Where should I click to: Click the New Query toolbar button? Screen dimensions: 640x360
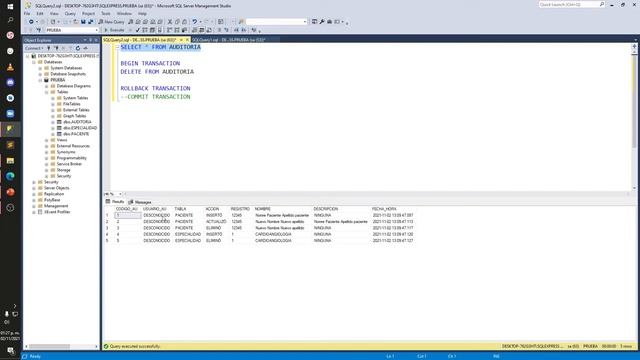pyautogui.click(x=111, y=22)
